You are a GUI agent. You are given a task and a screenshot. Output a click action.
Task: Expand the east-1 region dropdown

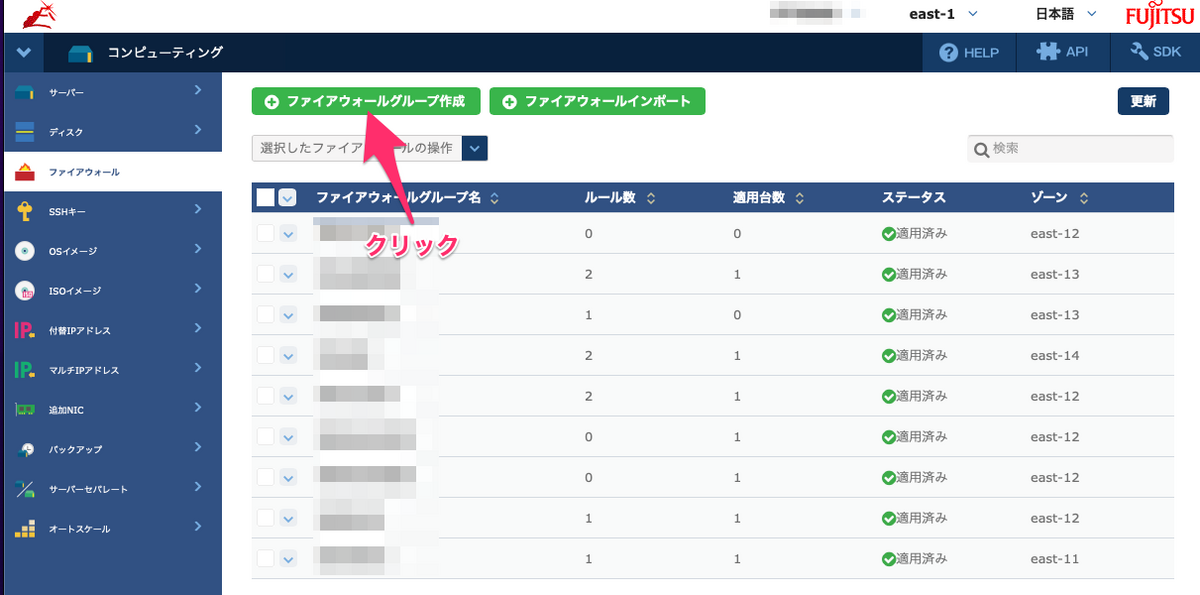click(x=942, y=14)
